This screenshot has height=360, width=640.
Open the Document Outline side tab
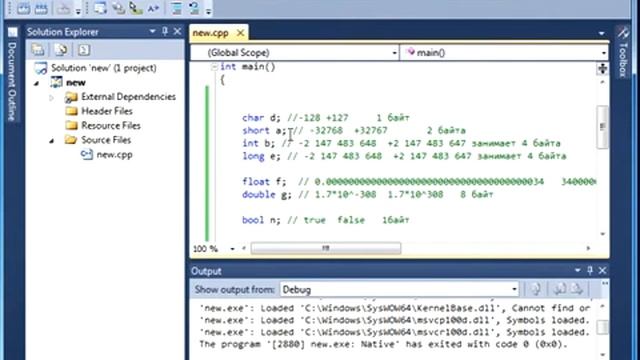point(12,74)
